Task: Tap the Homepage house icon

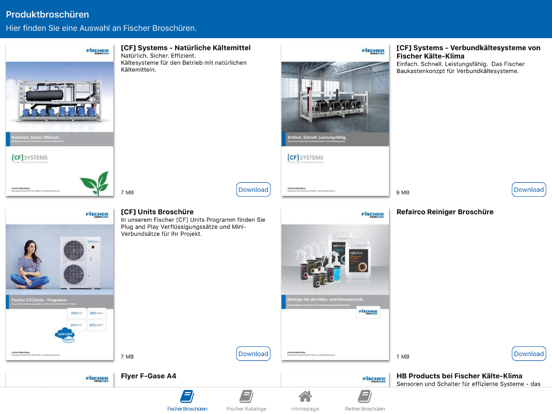Action: 305,396
